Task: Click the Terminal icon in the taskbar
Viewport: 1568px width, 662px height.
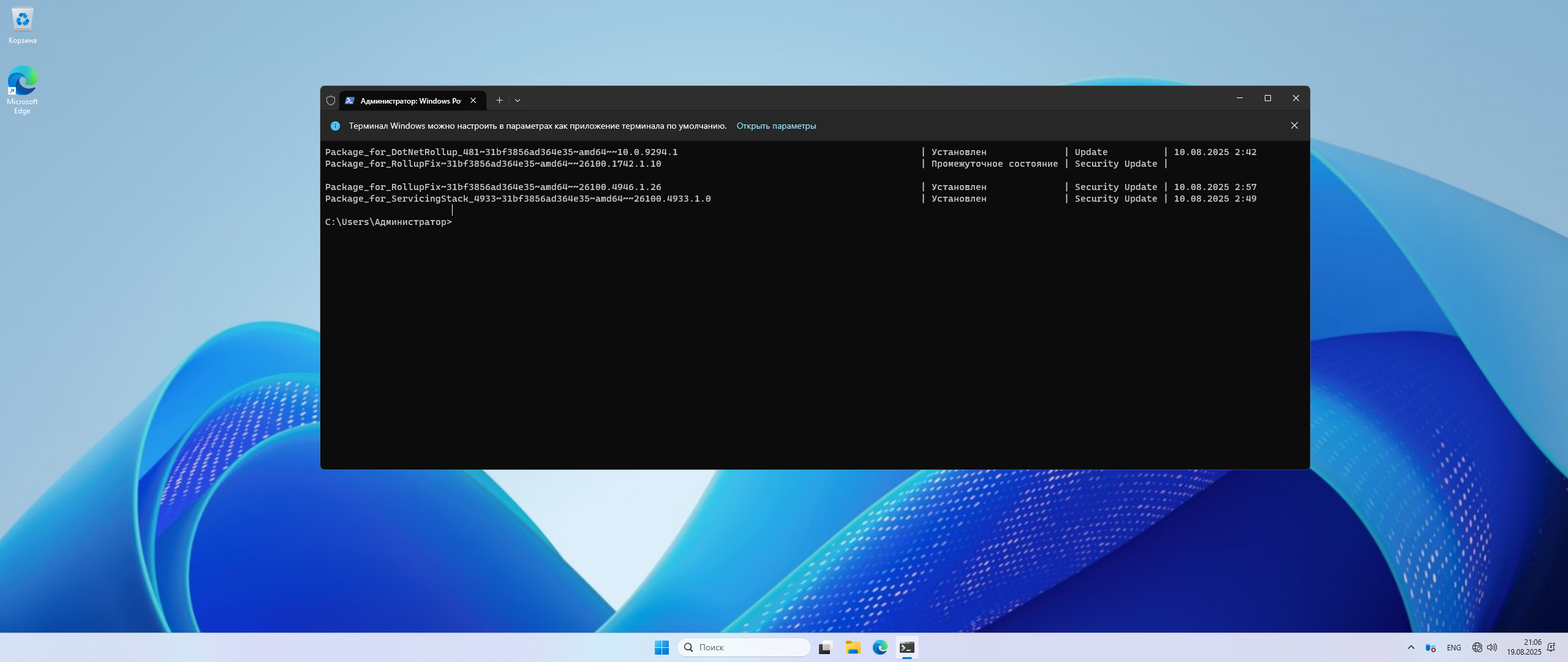Action: click(x=907, y=647)
